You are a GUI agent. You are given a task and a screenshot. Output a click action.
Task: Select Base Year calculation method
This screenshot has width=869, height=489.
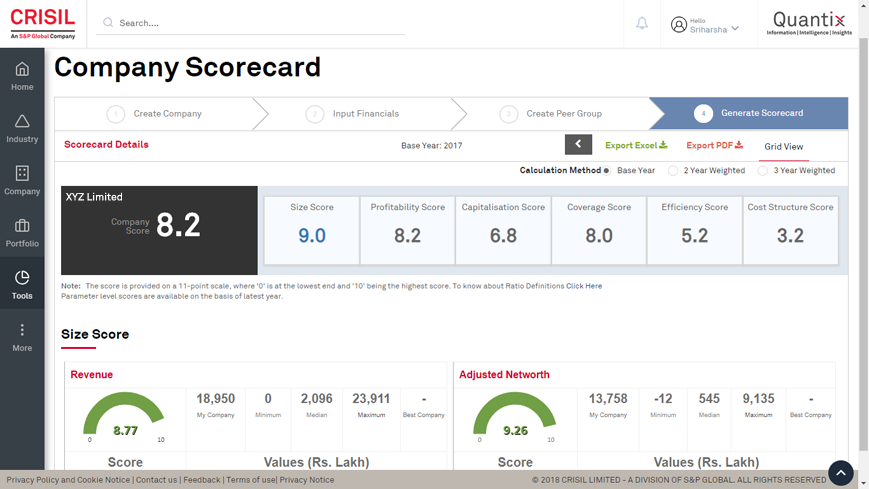pos(607,171)
